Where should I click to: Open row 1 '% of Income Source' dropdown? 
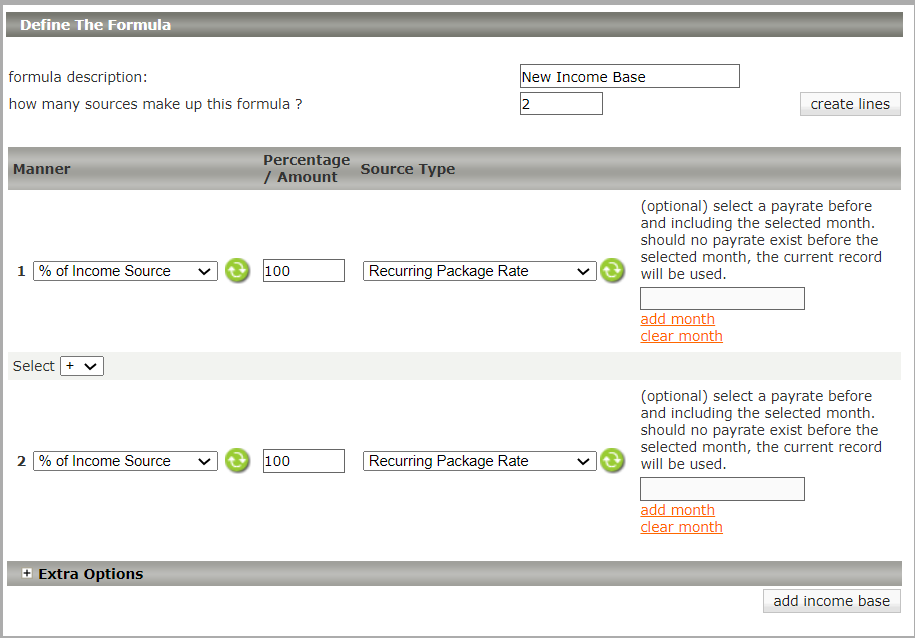click(x=125, y=271)
